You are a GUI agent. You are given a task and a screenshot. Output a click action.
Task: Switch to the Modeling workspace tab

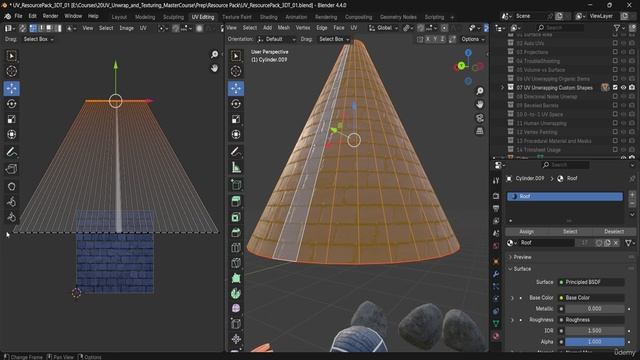(145, 17)
